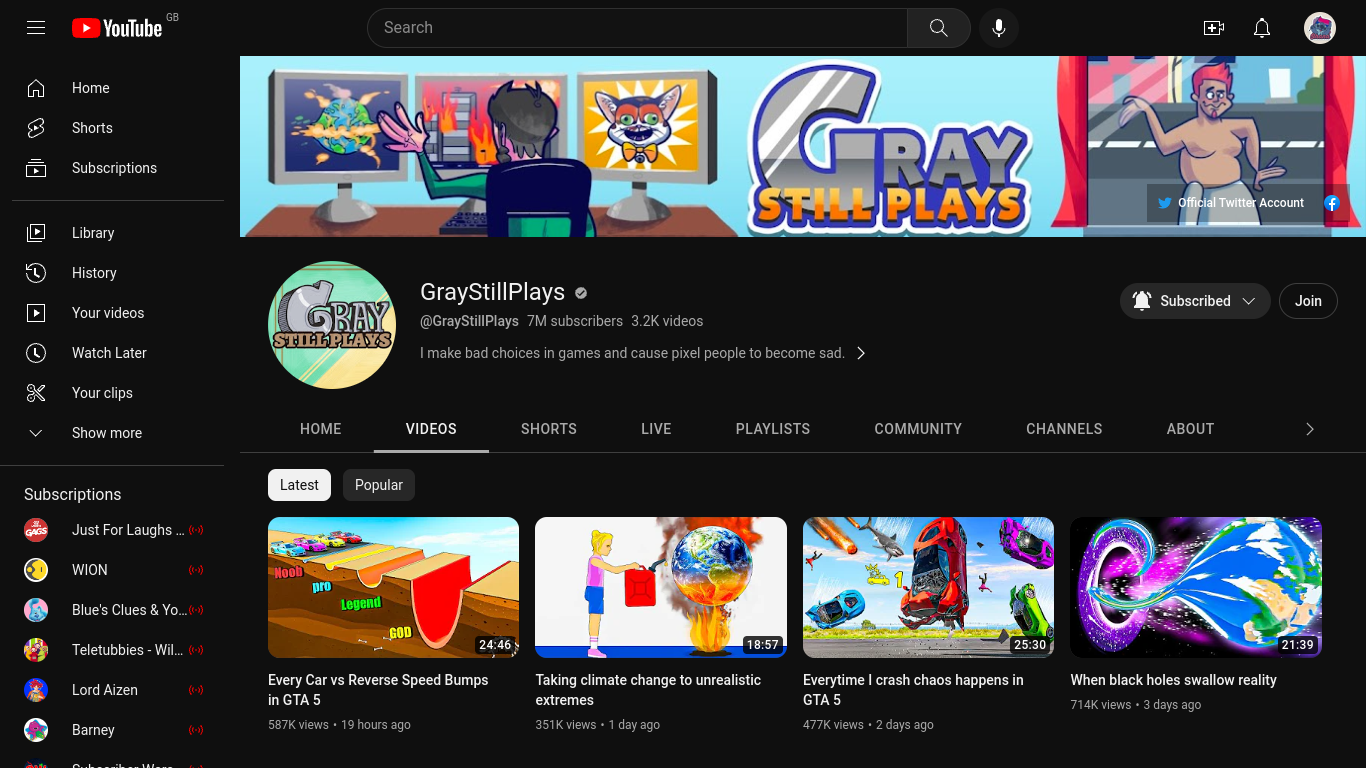
Task: Click verified badge next to GrayStillPlays
Action: click(581, 293)
